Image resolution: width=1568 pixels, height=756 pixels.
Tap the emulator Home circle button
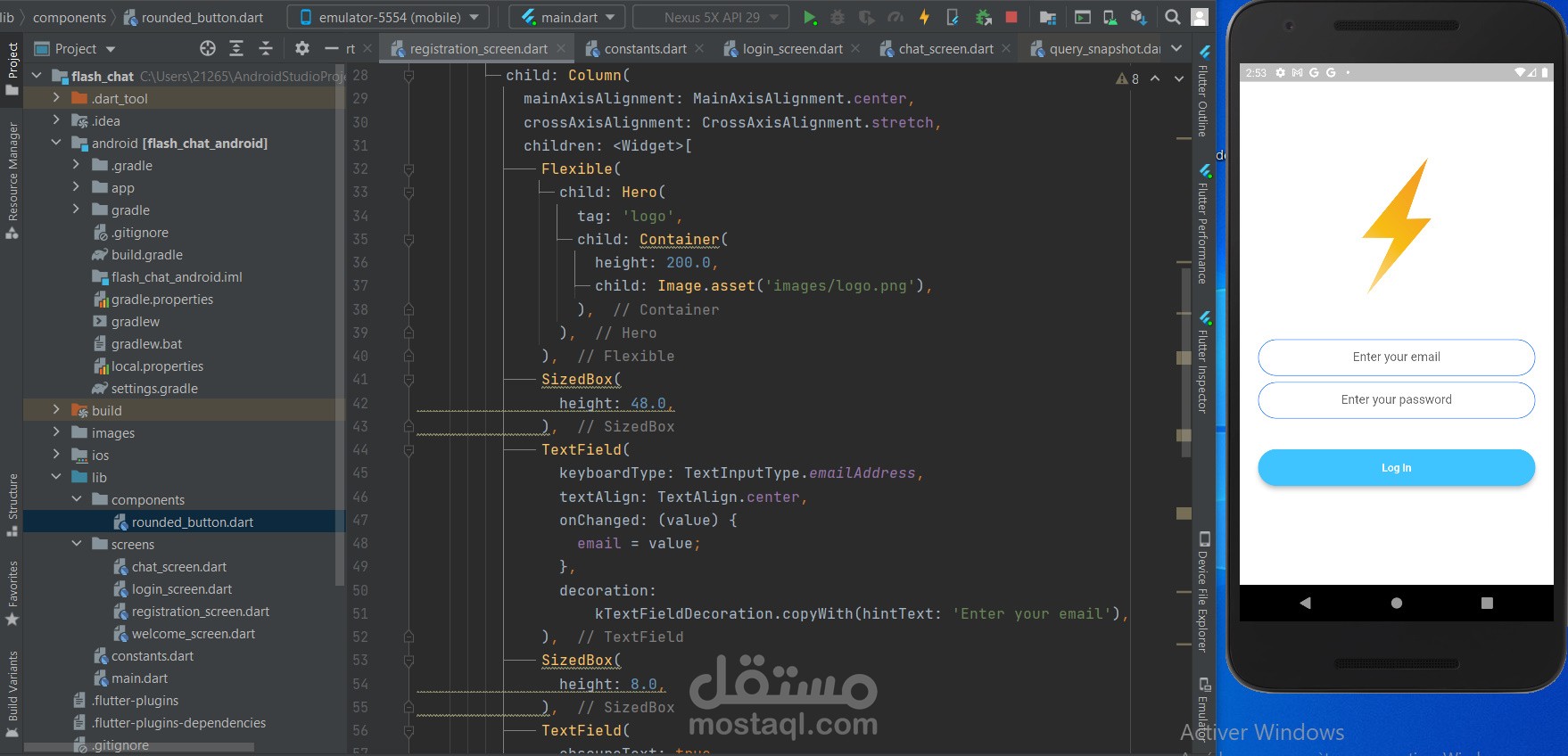tap(1397, 603)
